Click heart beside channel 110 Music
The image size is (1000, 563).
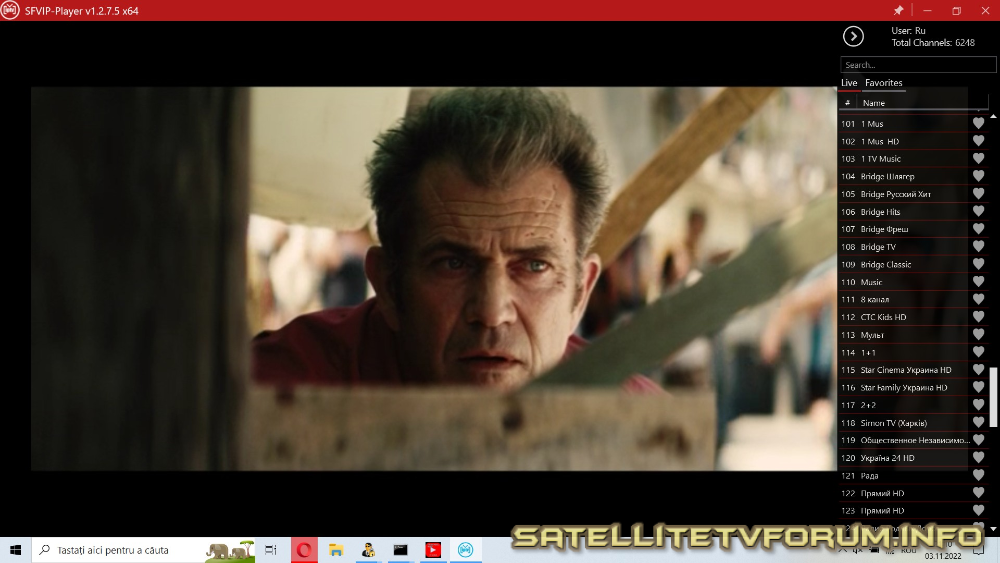click(978, 282)
